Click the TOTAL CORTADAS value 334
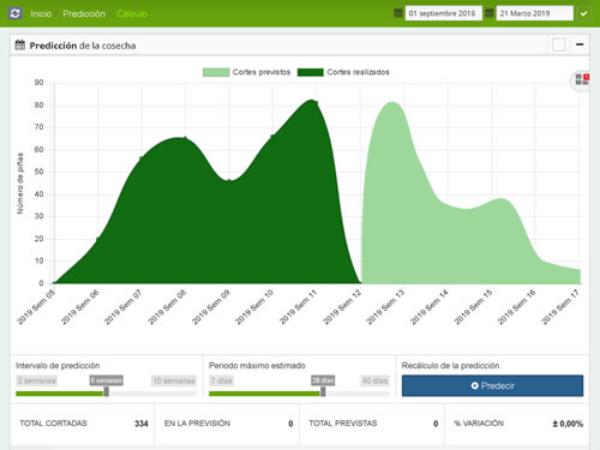Image resolution: width=600 pixels, height=450 pixels. tap(141, 424)
